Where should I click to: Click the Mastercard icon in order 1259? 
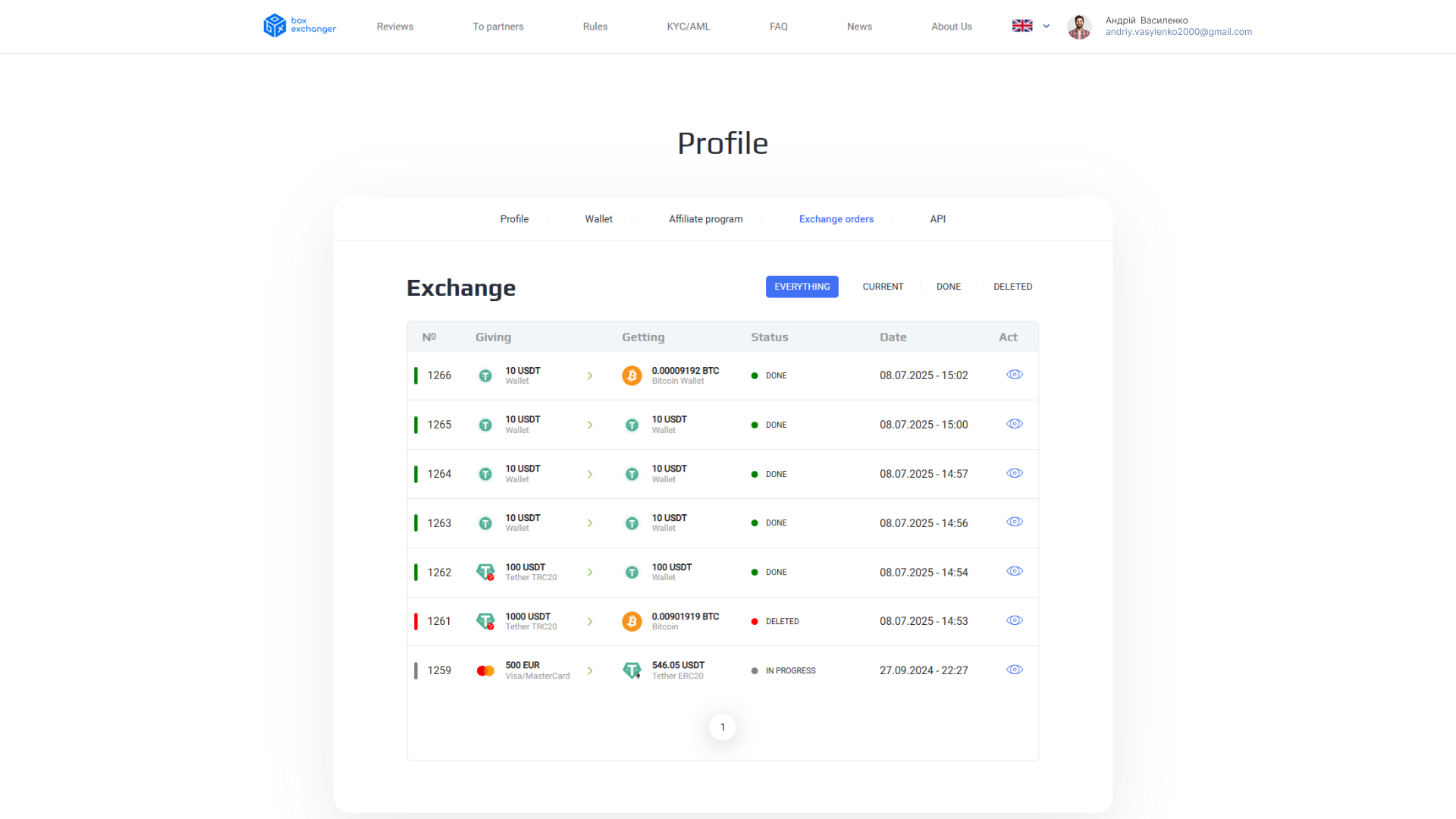[x=485, y=670]
